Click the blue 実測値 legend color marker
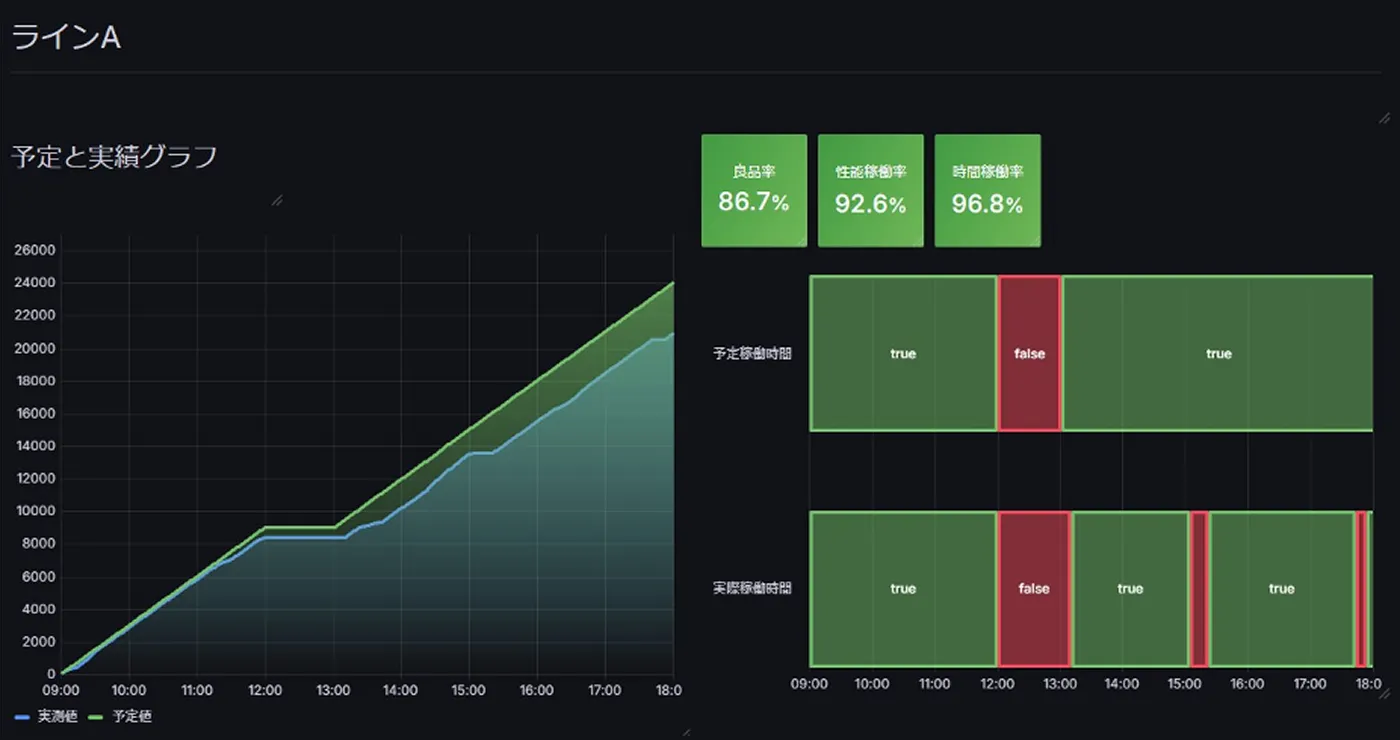Viewport: 1400px width, 740px height. pyautogui.click(x=22, y=717)
